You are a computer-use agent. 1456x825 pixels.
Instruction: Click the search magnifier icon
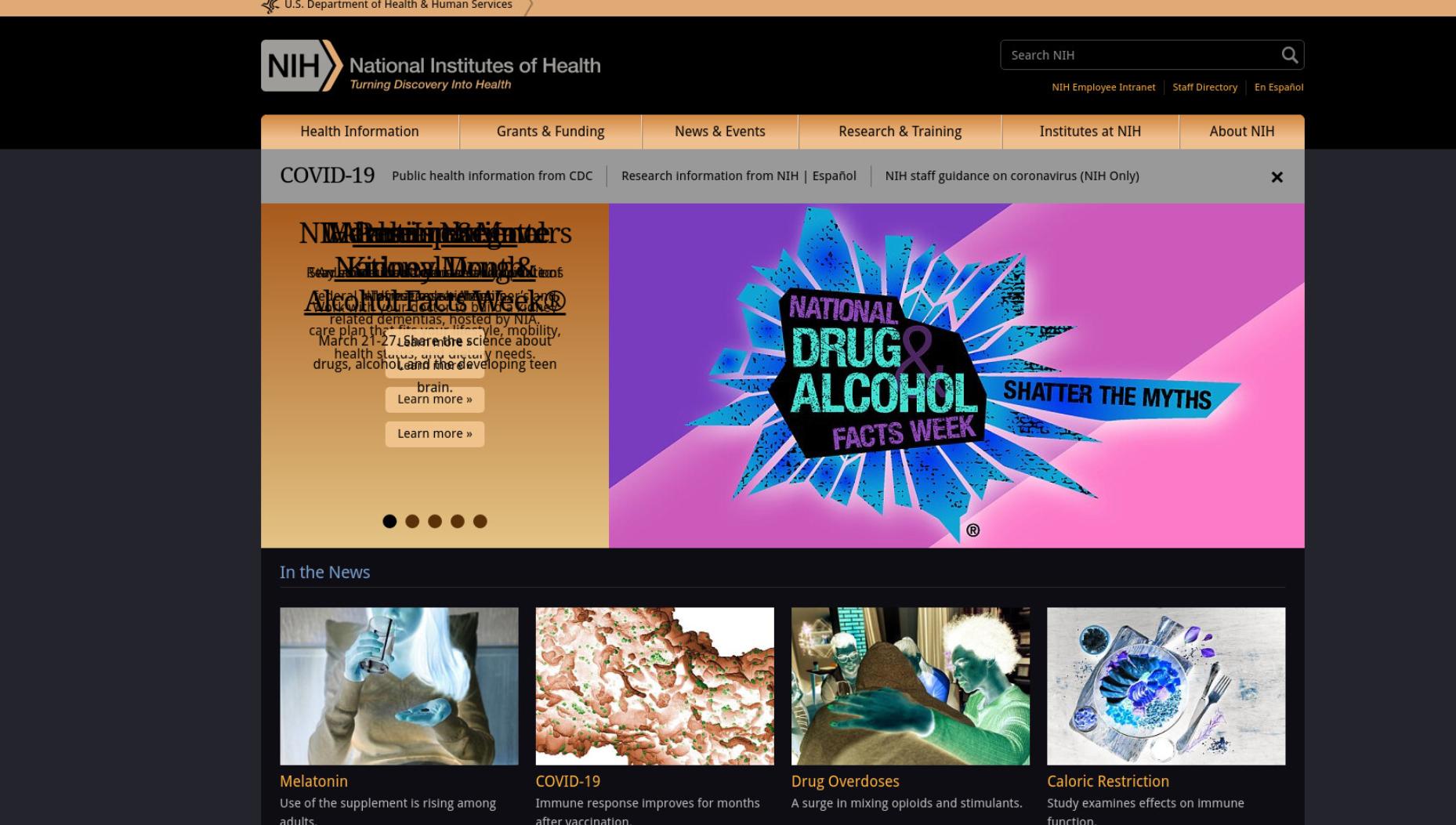[1289, 55]
